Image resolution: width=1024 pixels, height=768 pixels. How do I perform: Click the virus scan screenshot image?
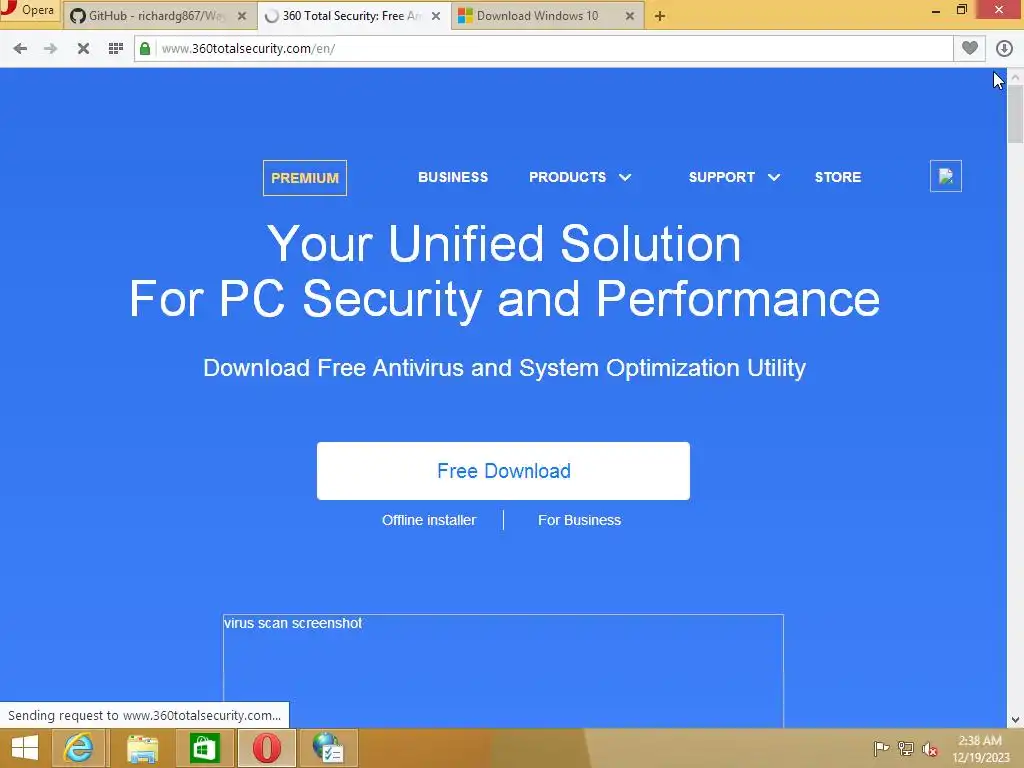coord(504,671)
